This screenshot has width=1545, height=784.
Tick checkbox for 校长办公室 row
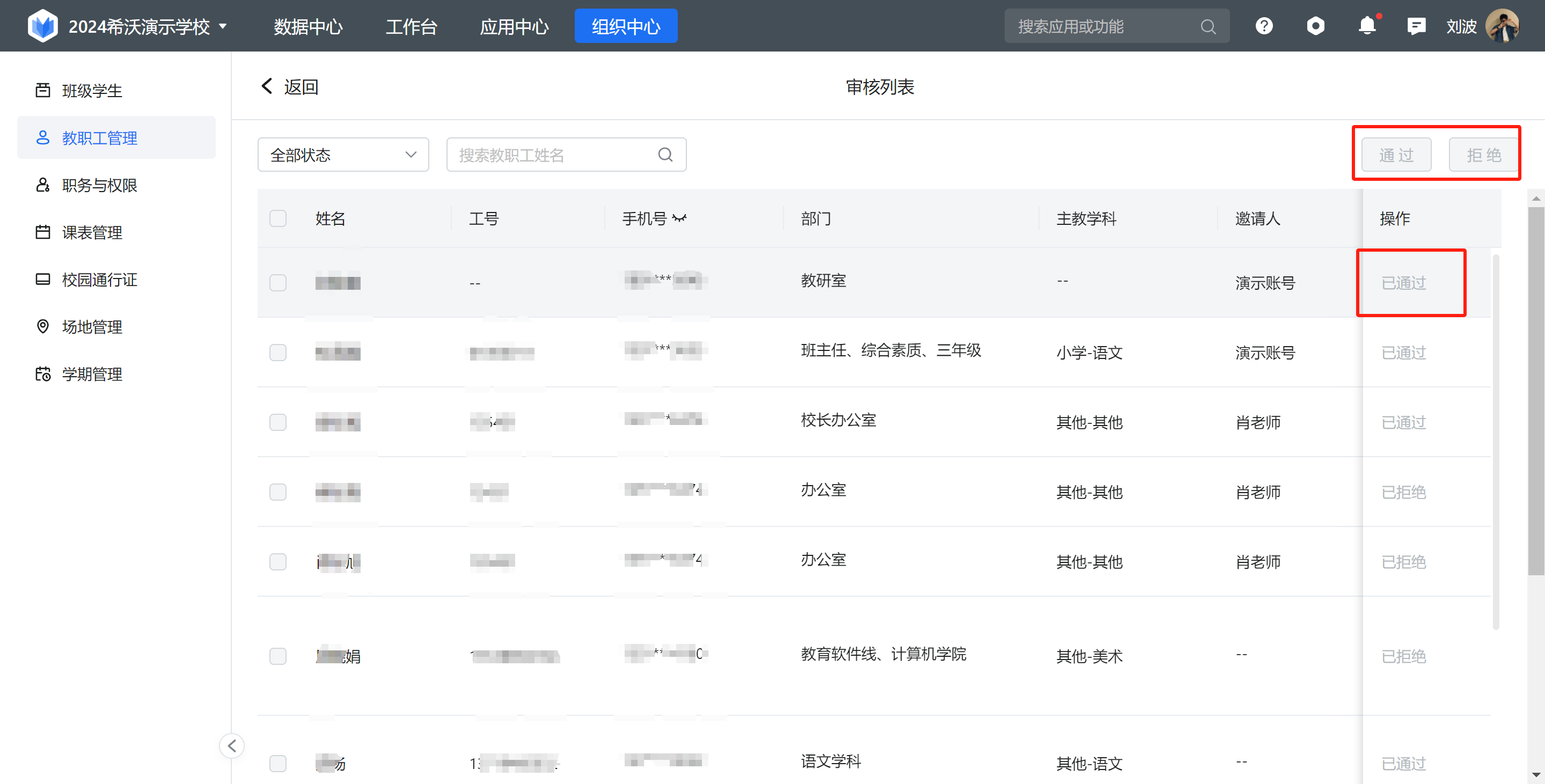coord(277,422)
